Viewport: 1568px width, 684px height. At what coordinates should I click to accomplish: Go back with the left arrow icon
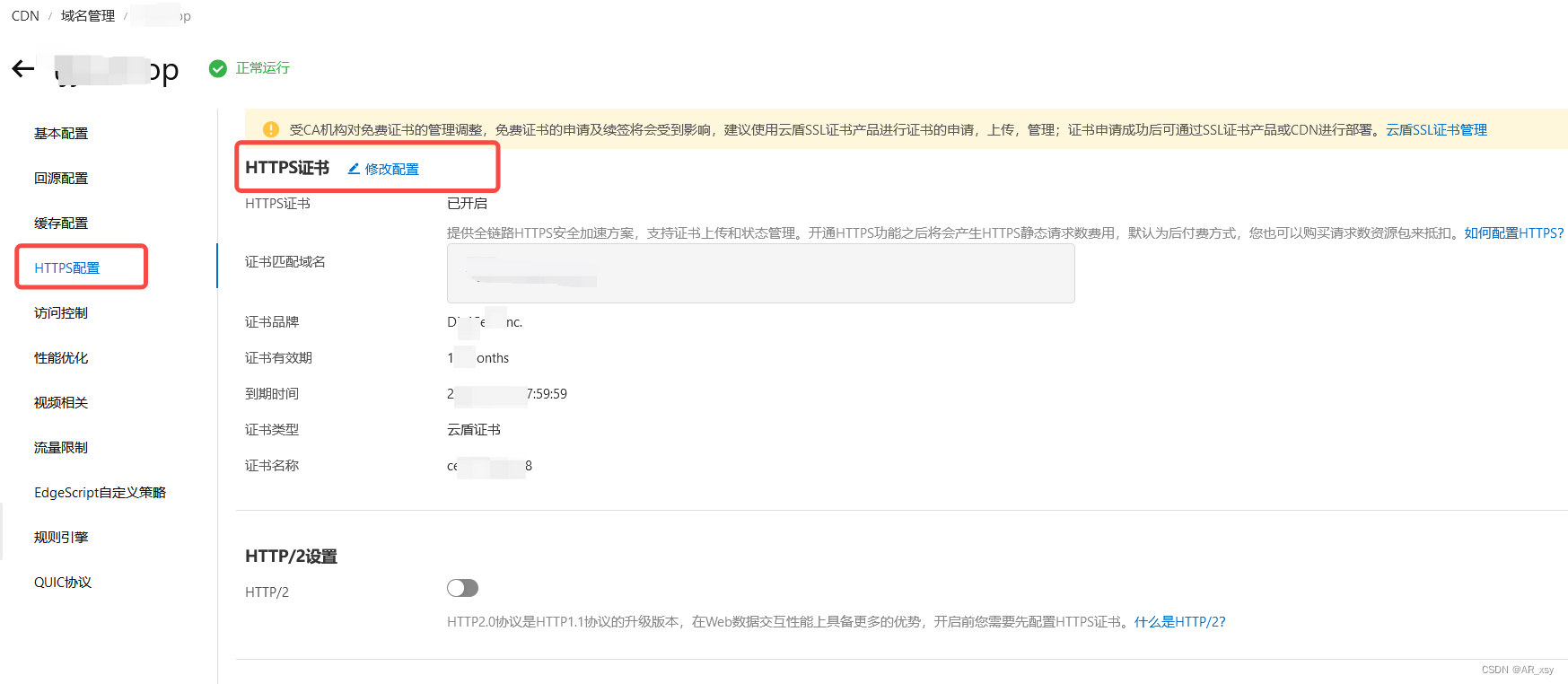click(22, 68)
